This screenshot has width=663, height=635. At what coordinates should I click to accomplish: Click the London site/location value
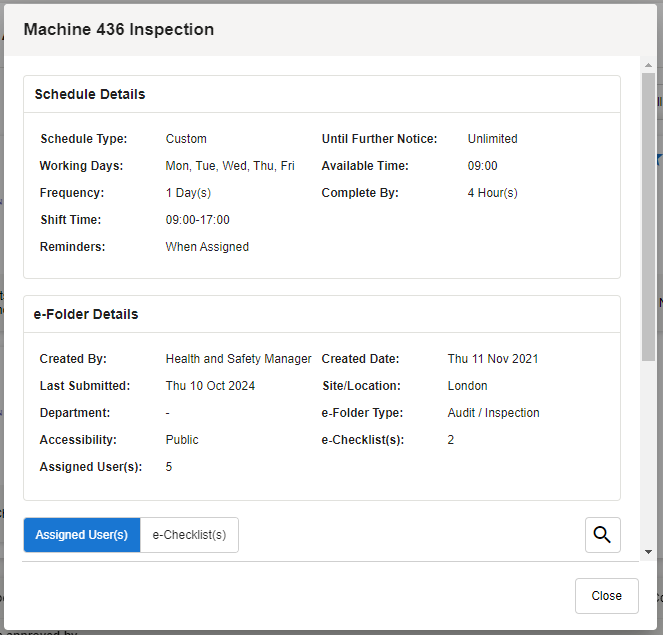click(467, 386)
